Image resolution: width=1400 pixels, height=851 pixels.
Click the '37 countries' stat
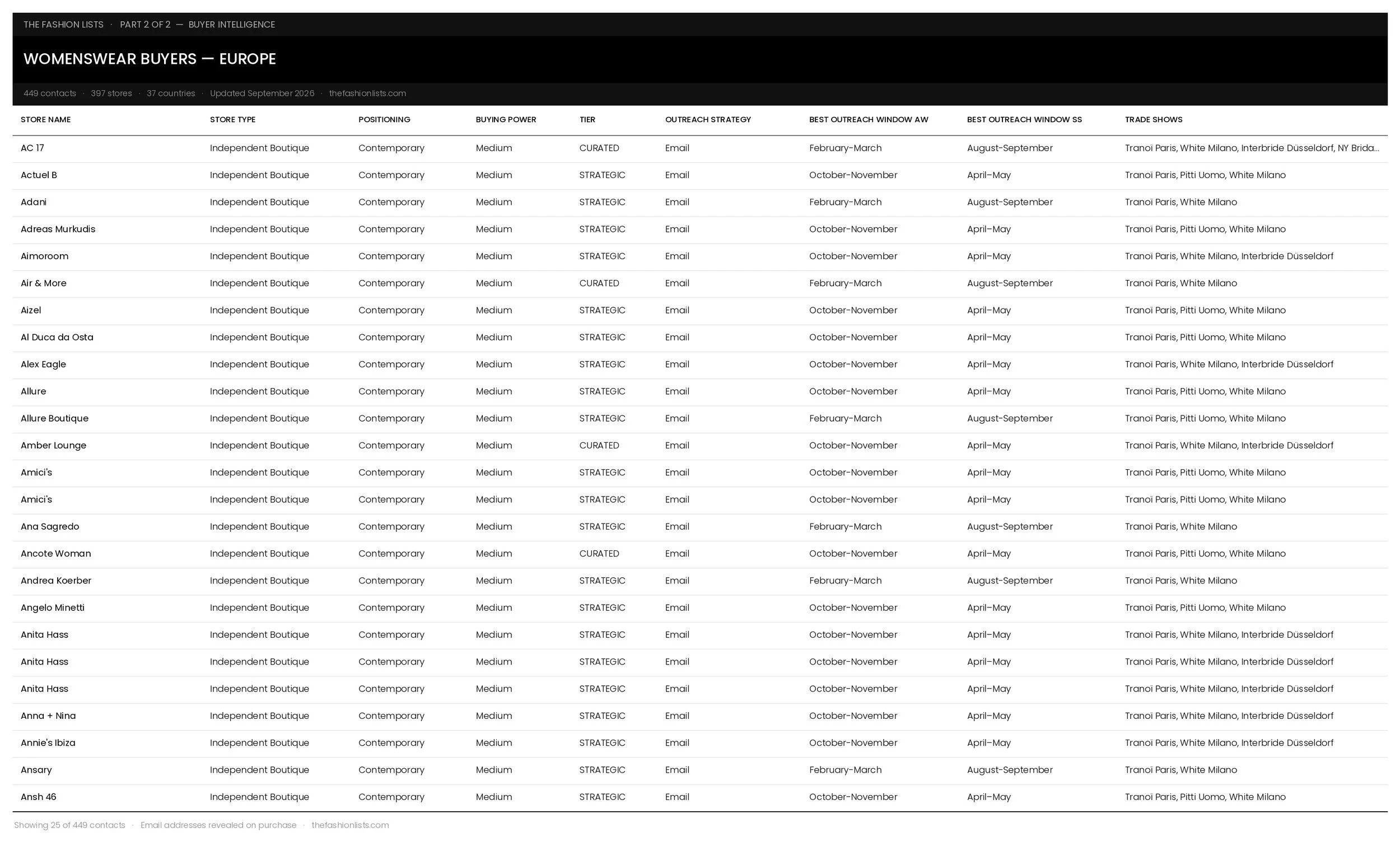pos(170,93)
